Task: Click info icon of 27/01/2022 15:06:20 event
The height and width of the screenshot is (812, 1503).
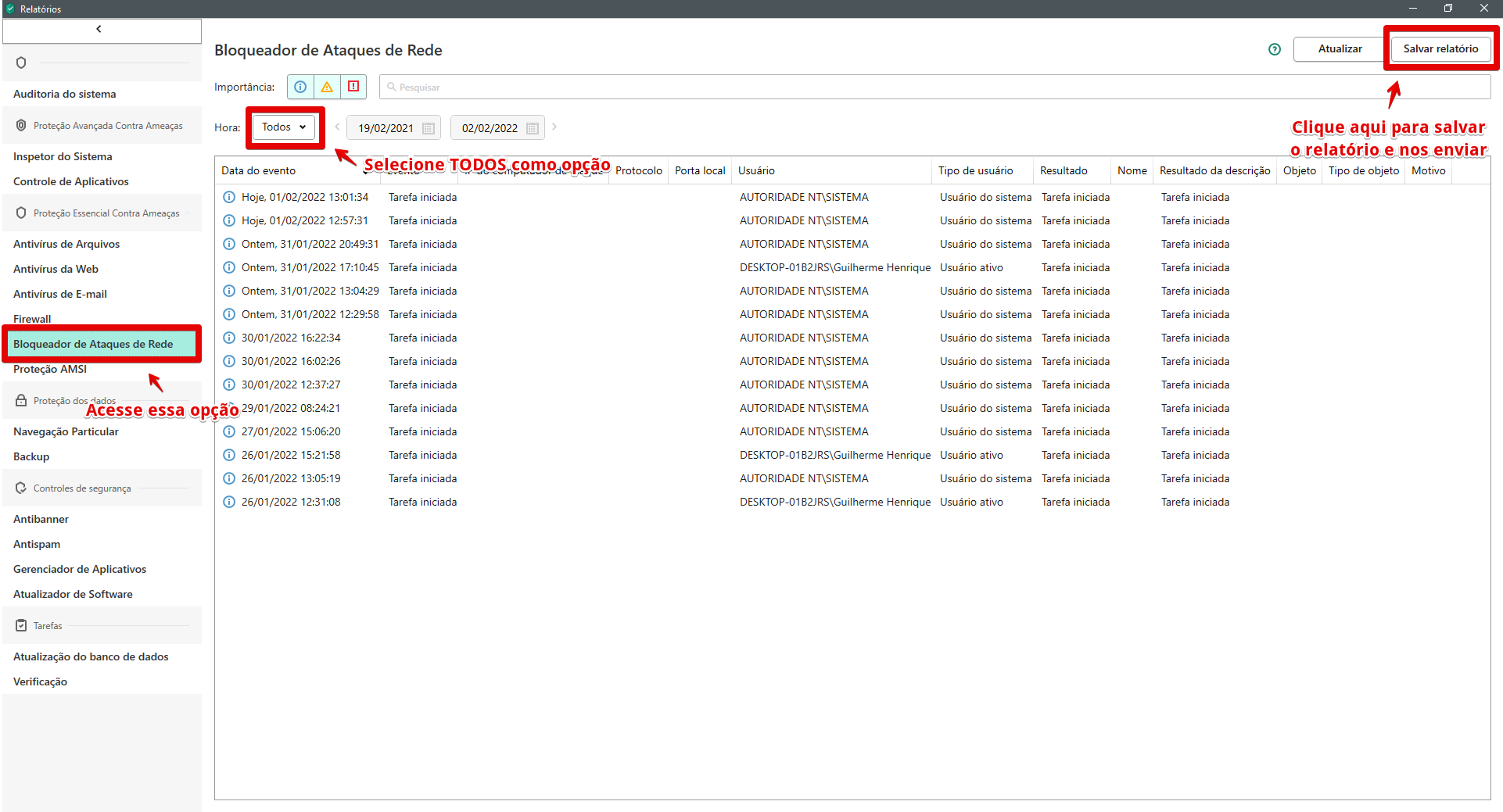Action: coord(229,431)
